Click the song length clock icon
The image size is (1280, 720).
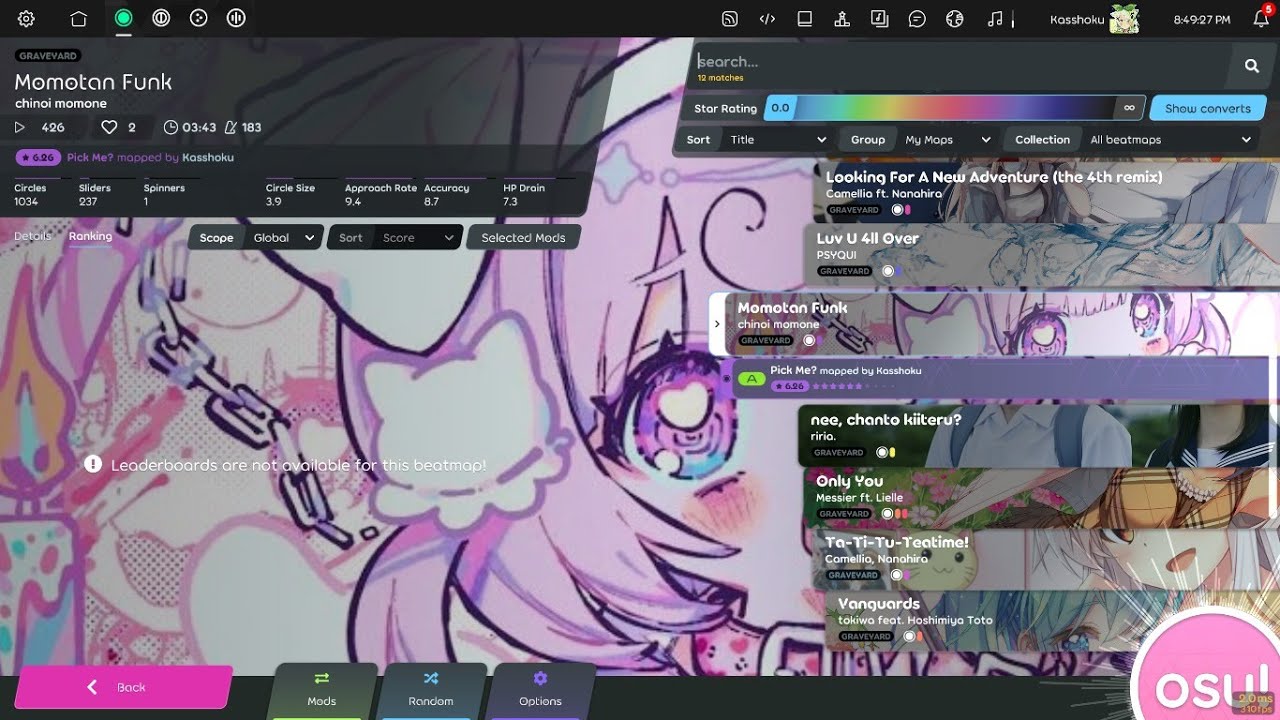(x=170, y=127)
